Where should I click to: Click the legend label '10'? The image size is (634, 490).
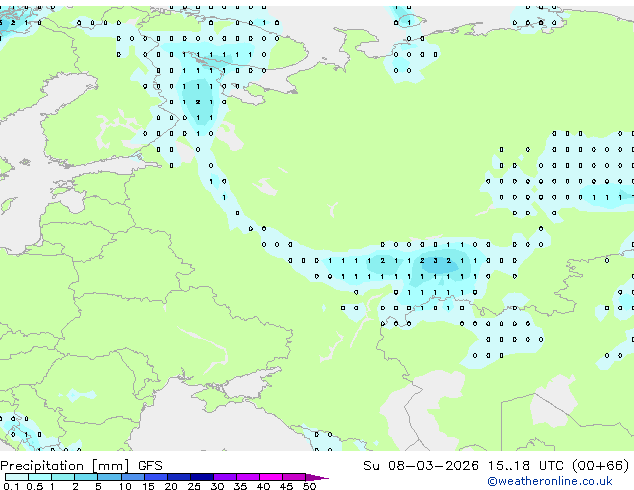[125, 486]
